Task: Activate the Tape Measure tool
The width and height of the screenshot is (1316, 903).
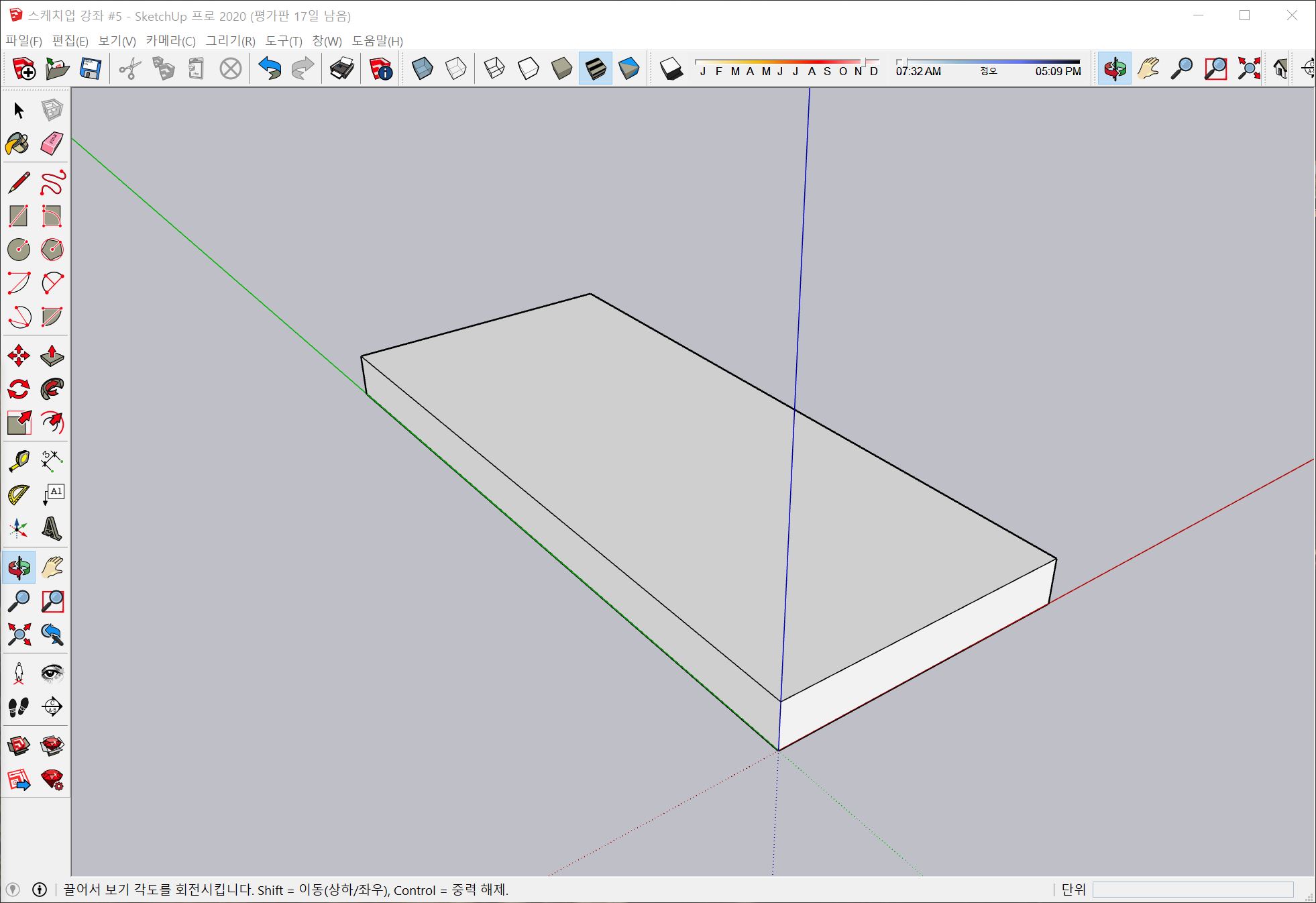Action: click(x=18, y=461)
